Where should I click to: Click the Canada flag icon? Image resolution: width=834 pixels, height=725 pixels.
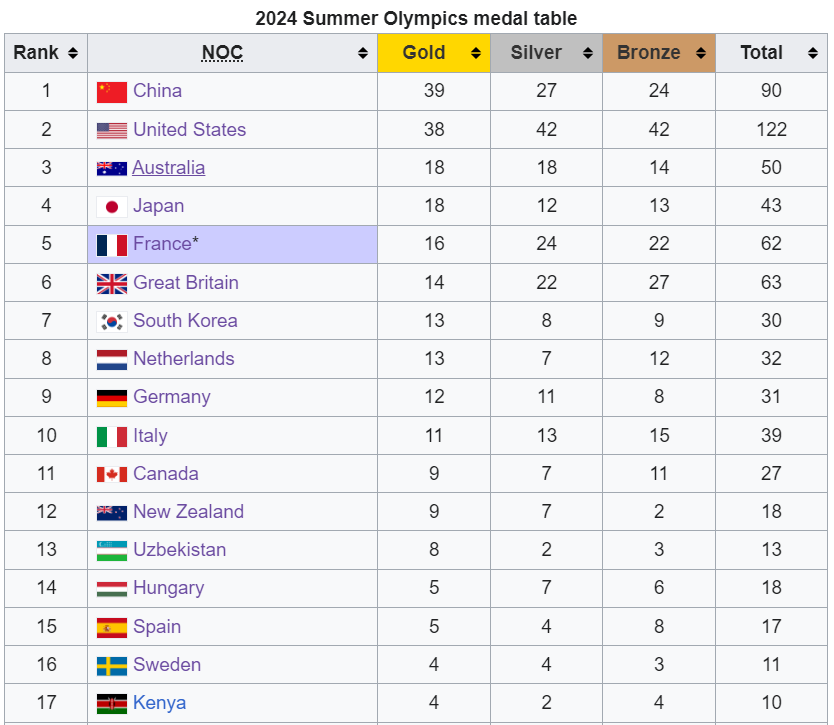click(112, 474)
